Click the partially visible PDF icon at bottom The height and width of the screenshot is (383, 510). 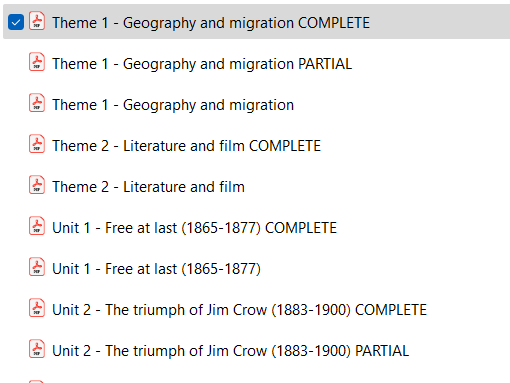[37, 381]
